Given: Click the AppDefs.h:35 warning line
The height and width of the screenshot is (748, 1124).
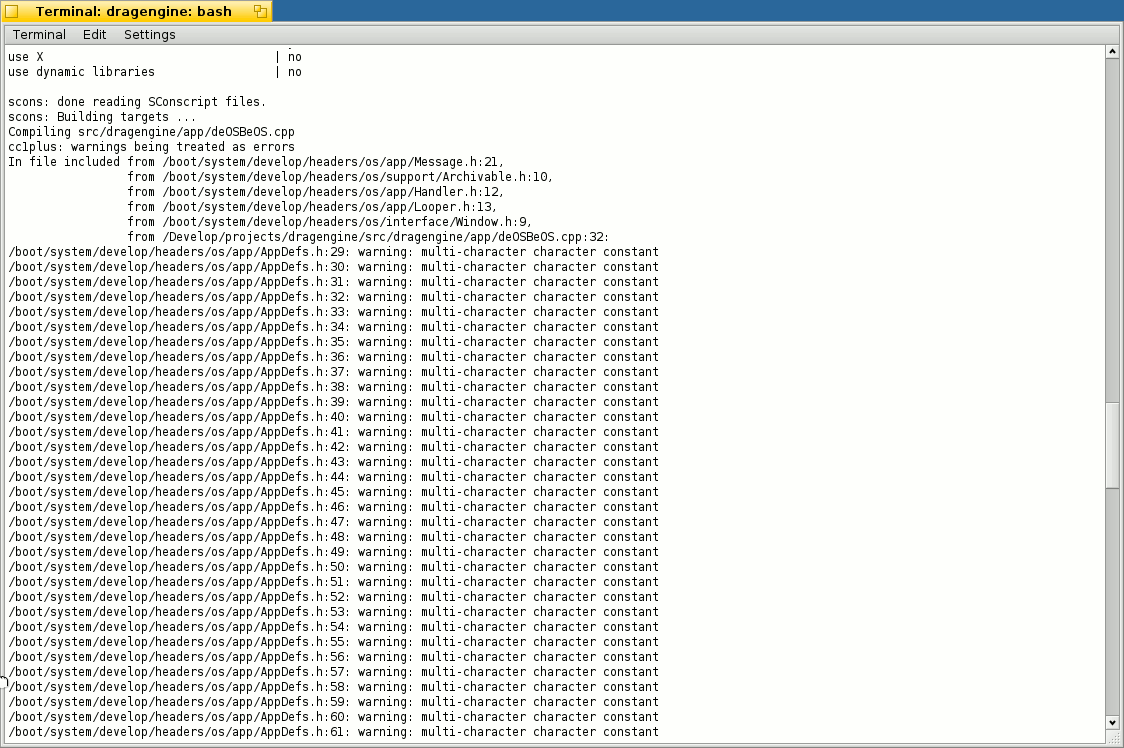Looking at the screenshot, I should click(x=333, y=342).
